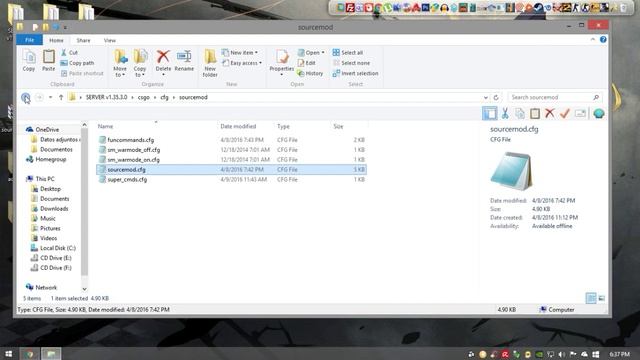
Task: Select Network in the navigation pane
Action: point(46,287)
